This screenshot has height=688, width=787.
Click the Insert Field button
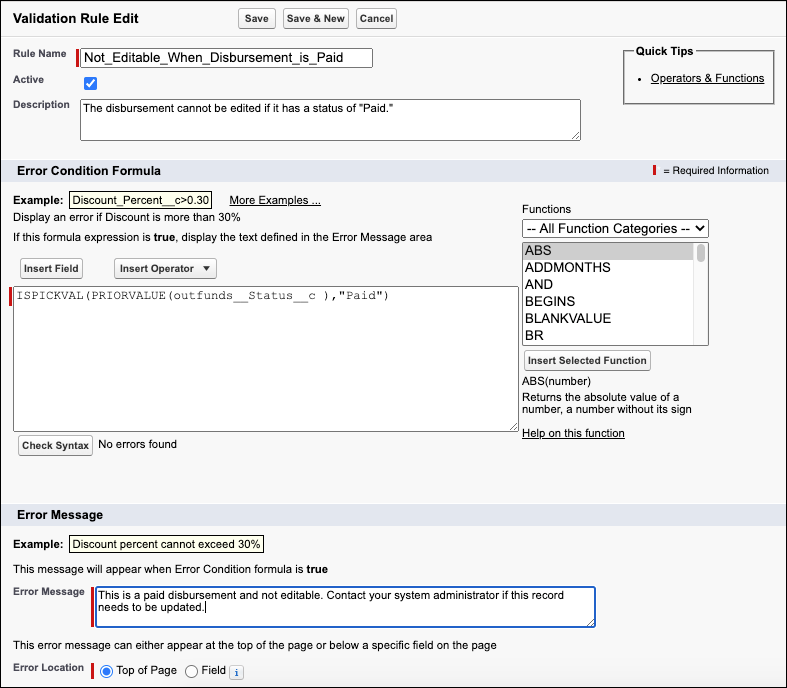click(51, 268)
